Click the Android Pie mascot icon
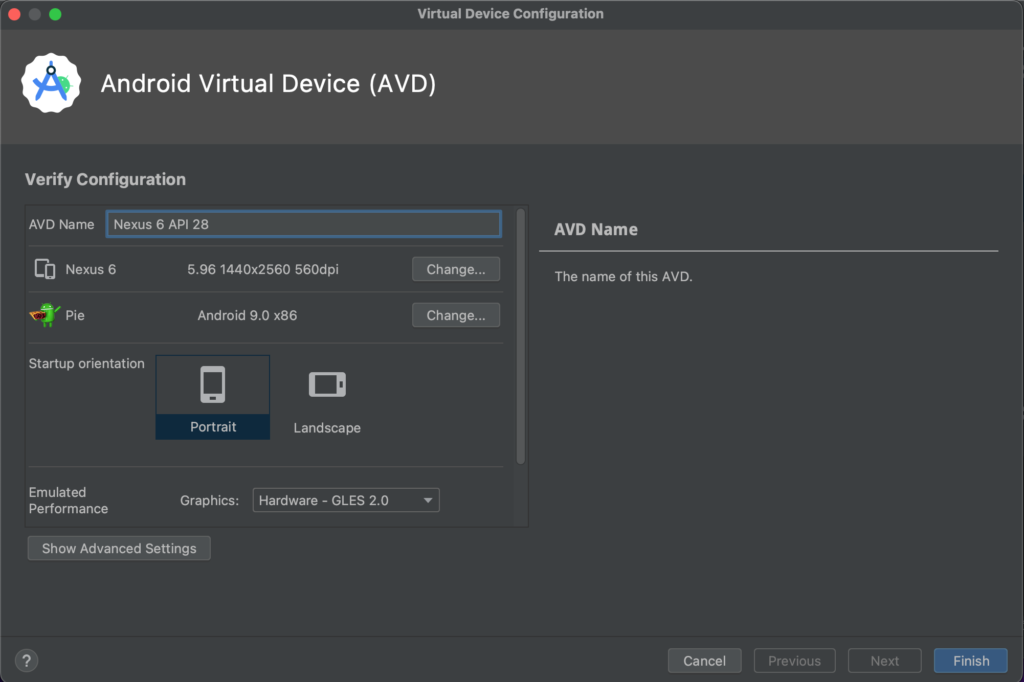Viewport: 1024px width, 682px height. [44, 315]
